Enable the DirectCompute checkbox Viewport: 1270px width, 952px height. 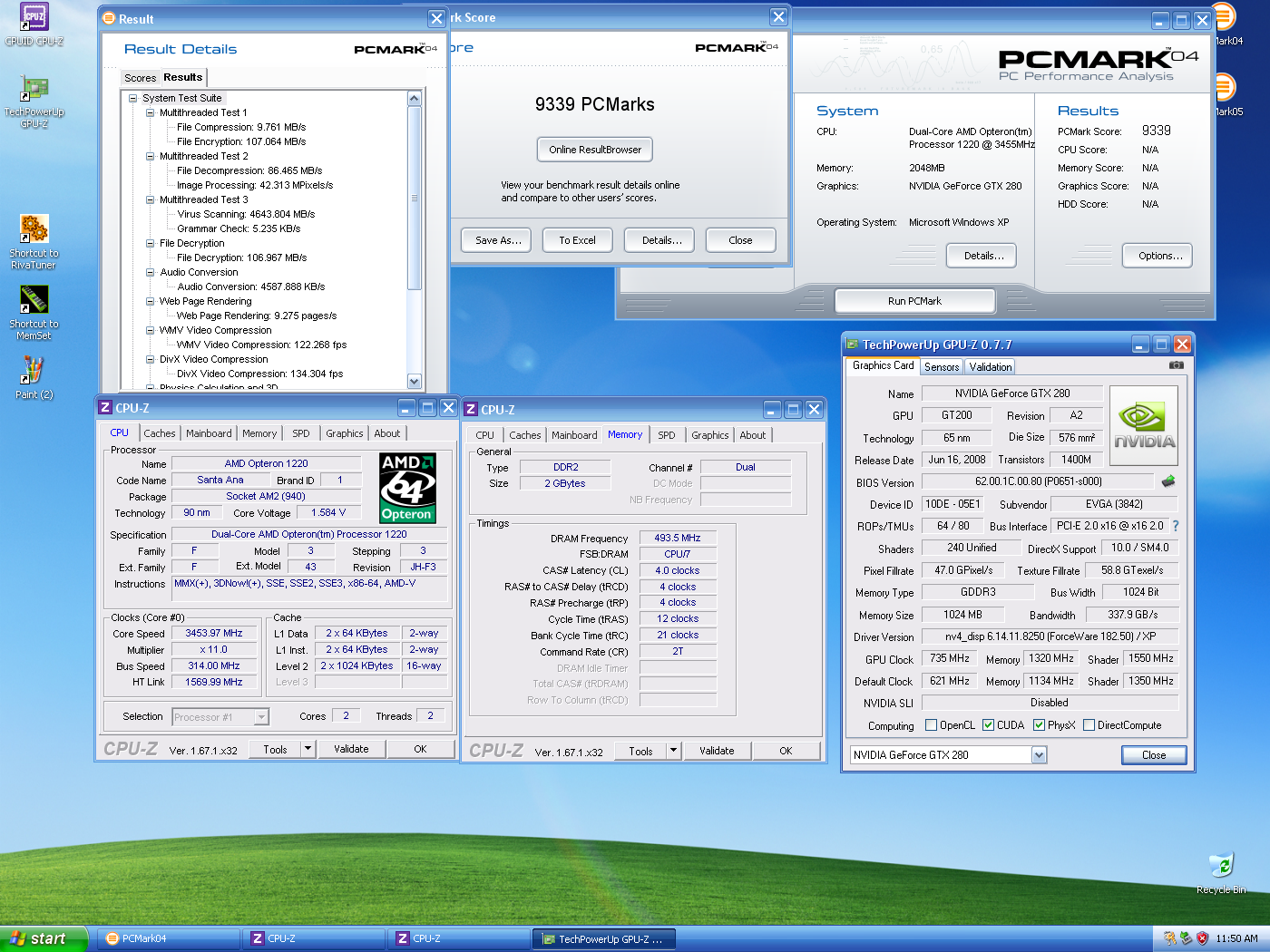click(1089, 725)
